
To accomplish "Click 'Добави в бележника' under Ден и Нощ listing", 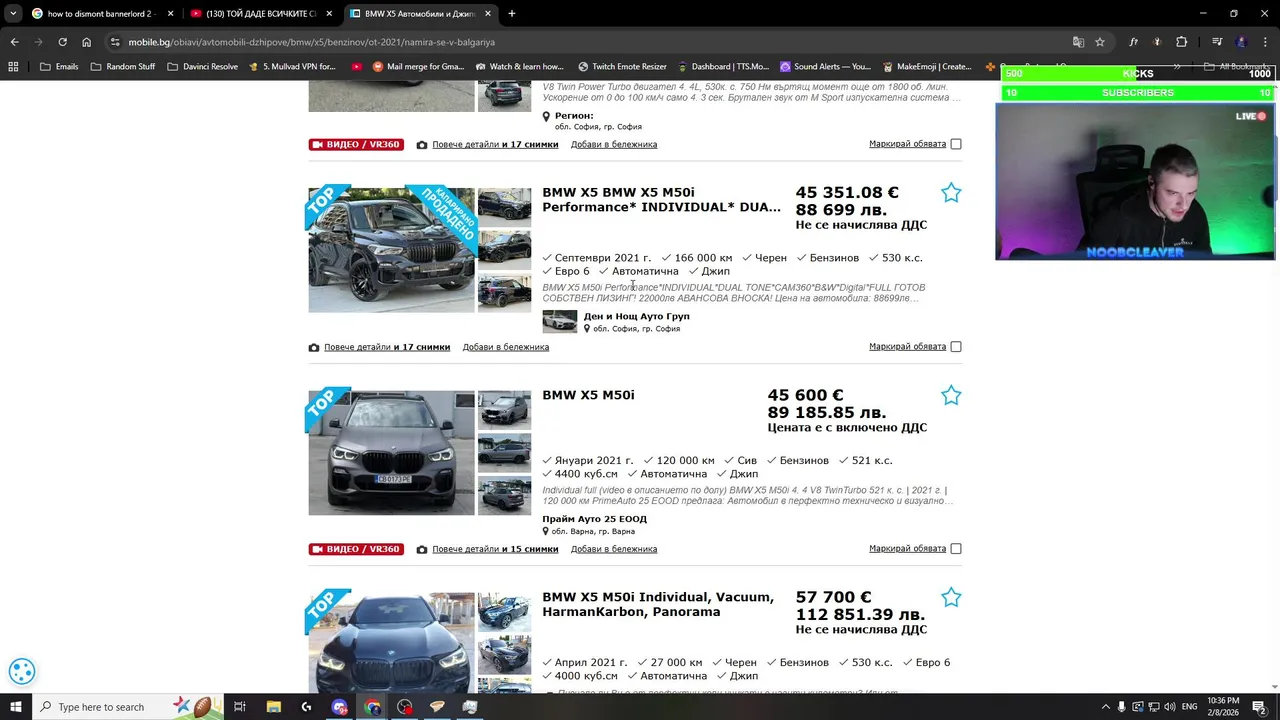I will pyautogui.click(x=506, y=347).
